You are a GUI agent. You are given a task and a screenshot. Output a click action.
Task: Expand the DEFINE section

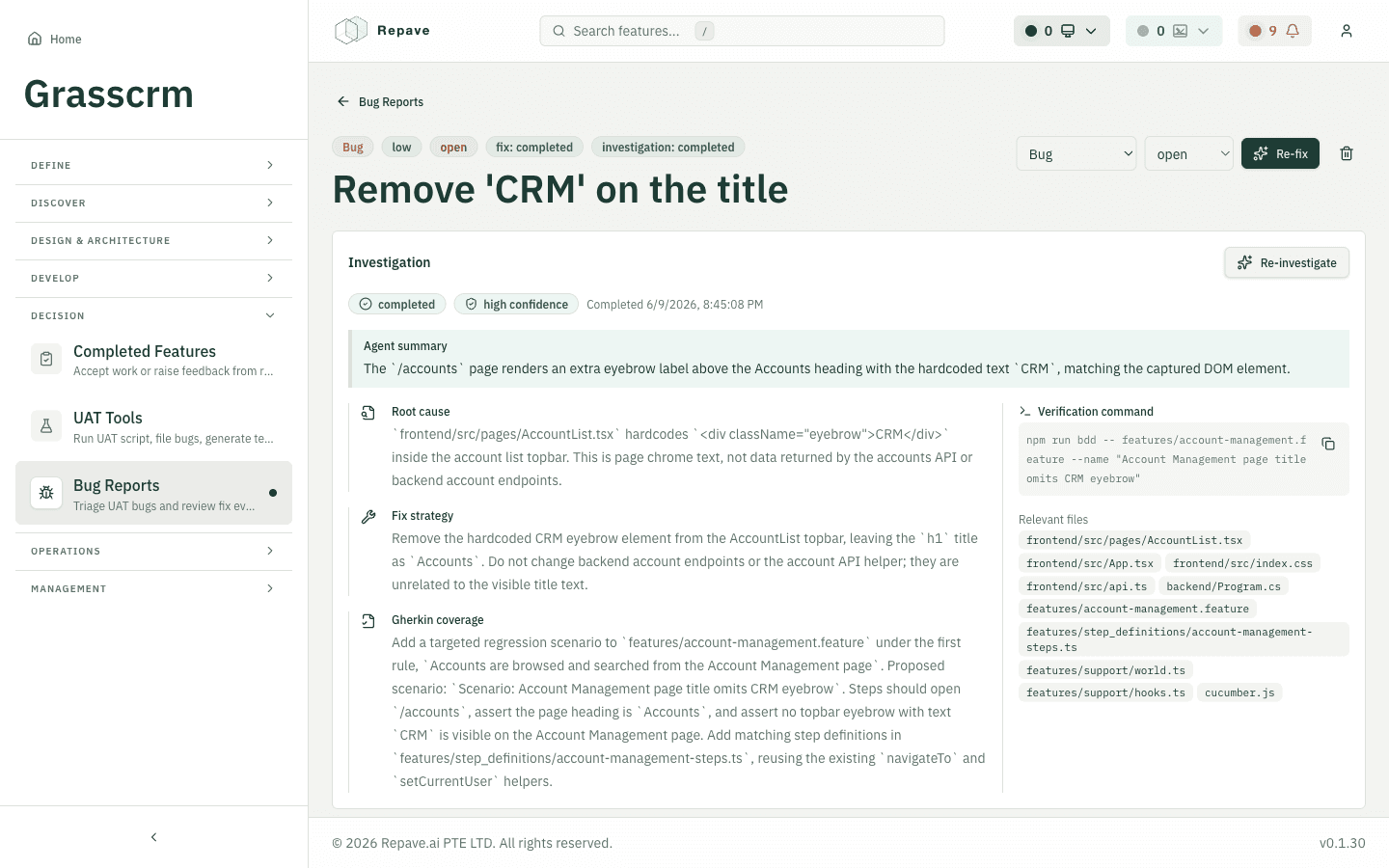tap(154, 166)
